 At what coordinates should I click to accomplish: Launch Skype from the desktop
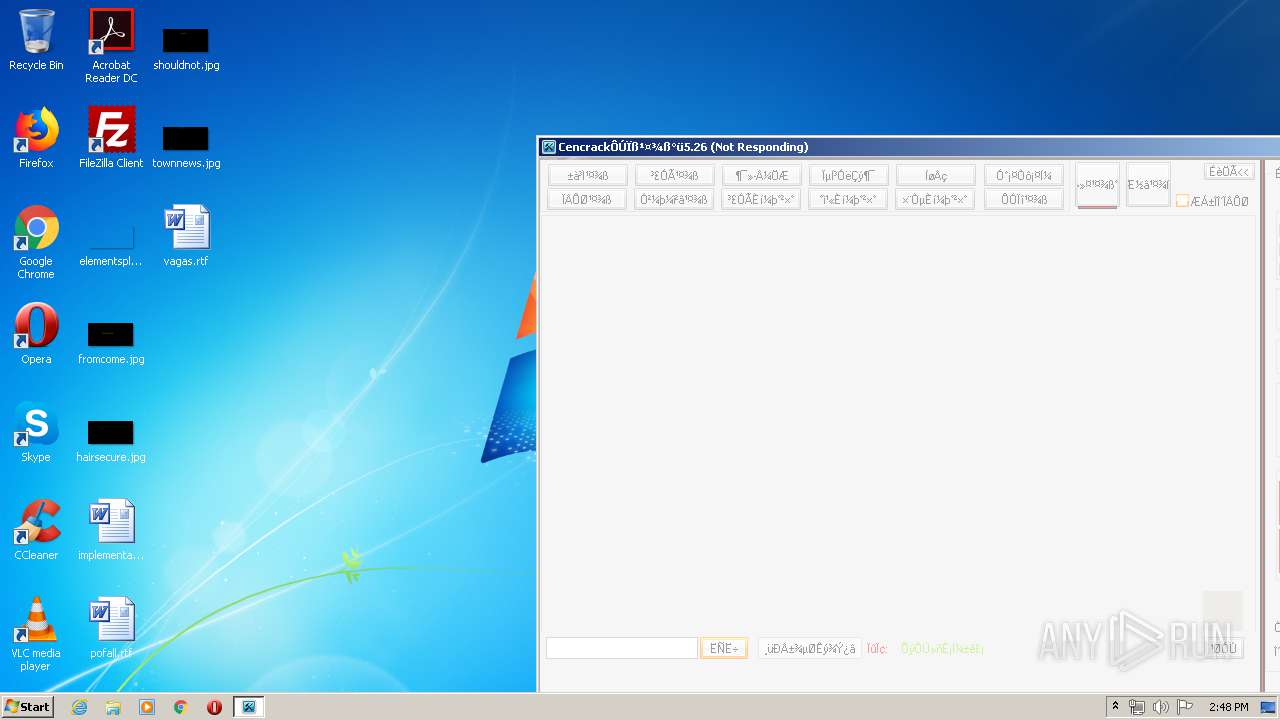coord(36,432)
